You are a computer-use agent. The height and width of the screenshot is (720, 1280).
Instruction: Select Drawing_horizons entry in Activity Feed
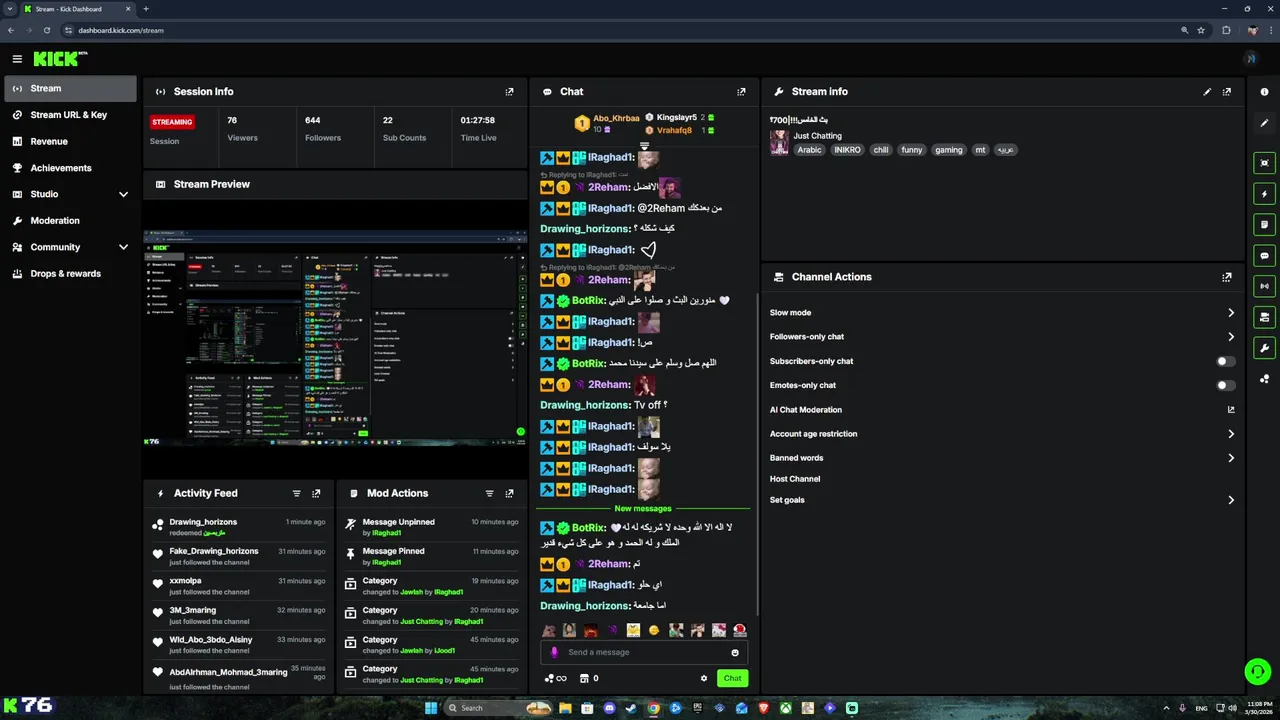pyautogui.click(x=237, y=527)
